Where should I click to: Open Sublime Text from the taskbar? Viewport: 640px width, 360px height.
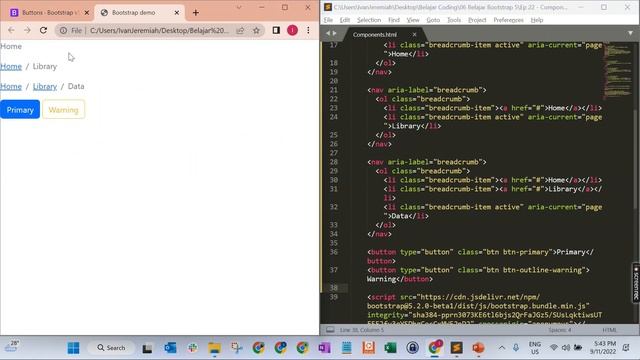pyautogui.click(x=456, y=348)
